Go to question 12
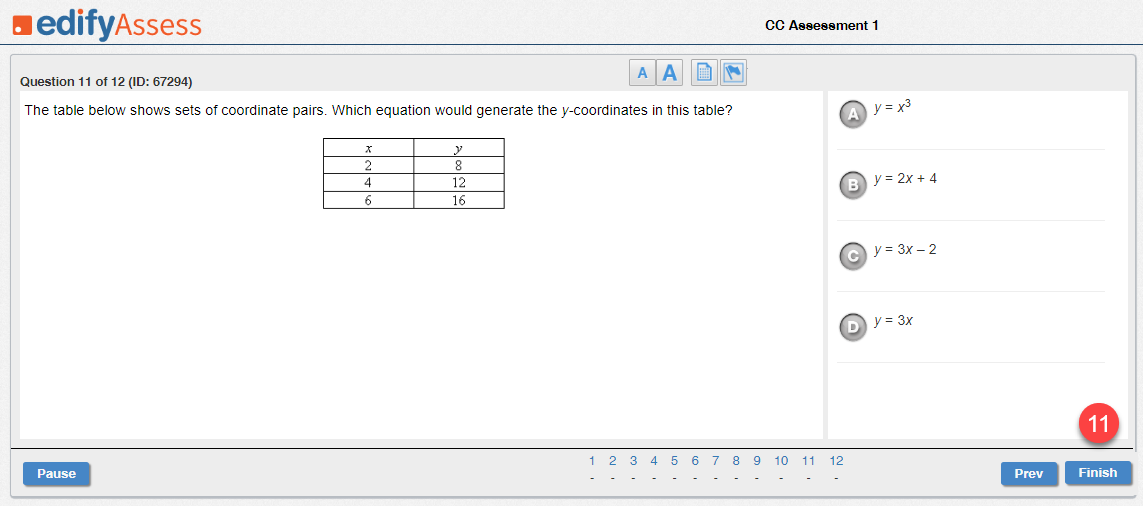 [836, 461]
